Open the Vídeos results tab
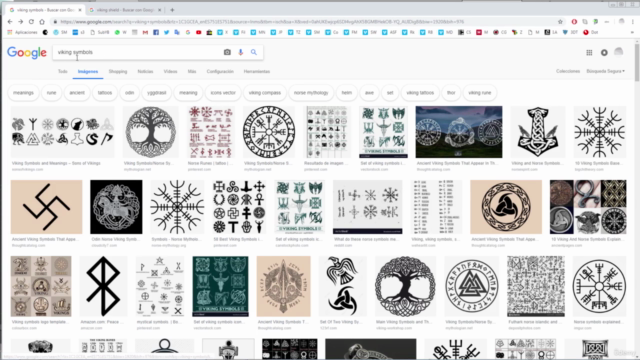Viewport: 640px width, 360px height. (x=170, y=71)
